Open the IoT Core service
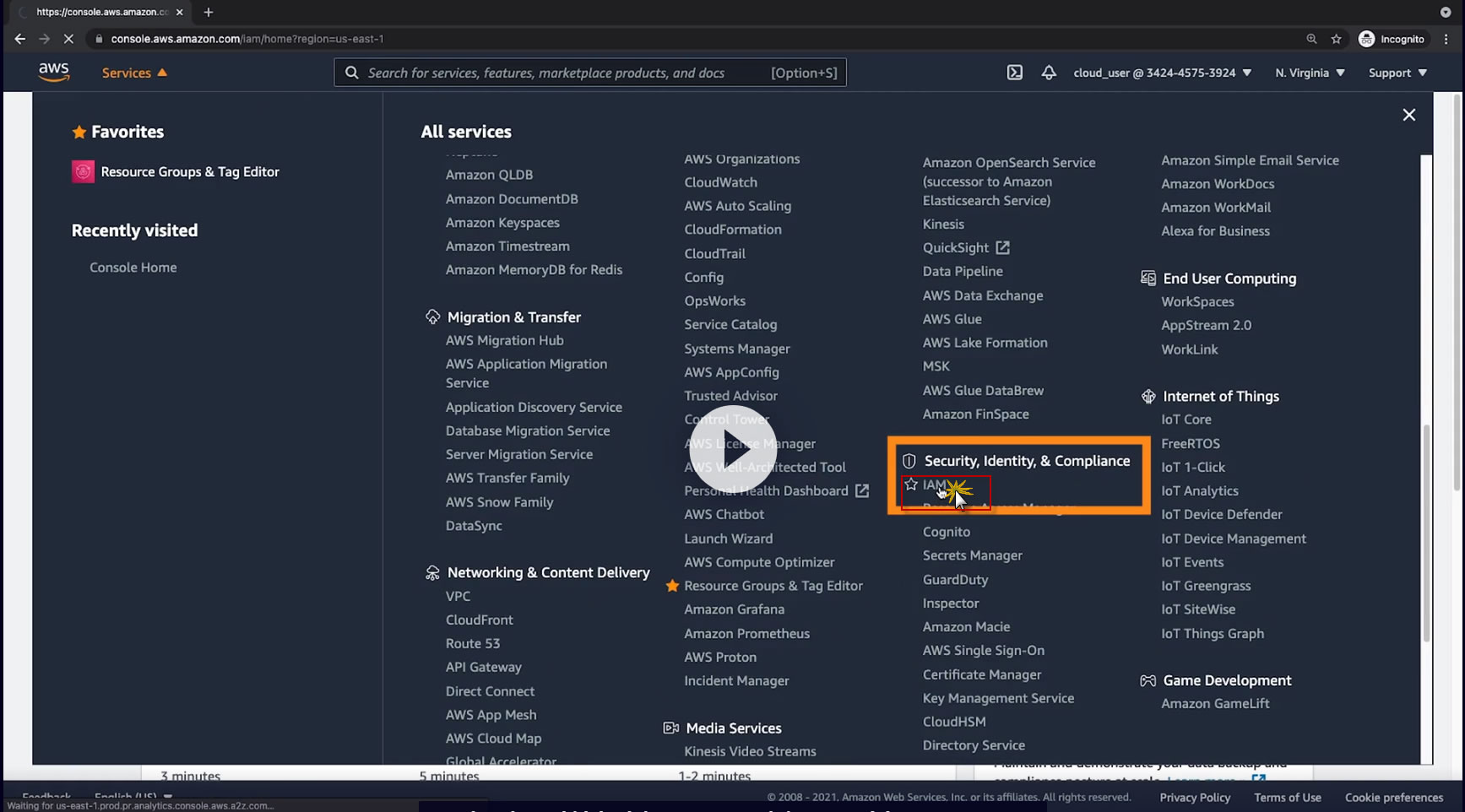1465x812 pixels. 1186,420
